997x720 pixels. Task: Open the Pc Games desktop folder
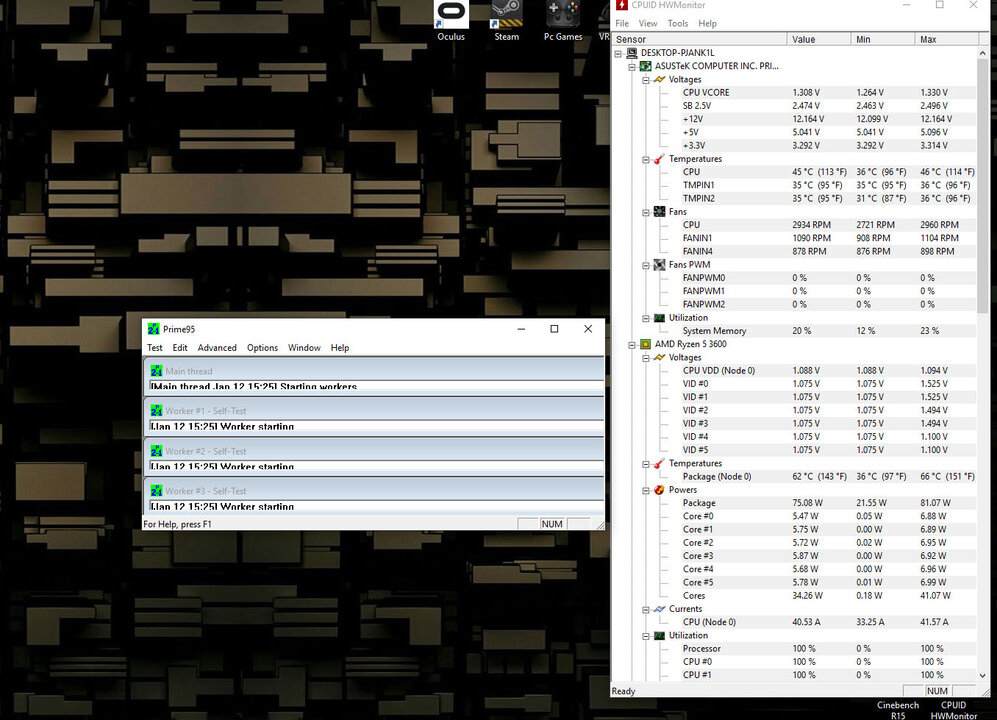[x=563, y=20]
